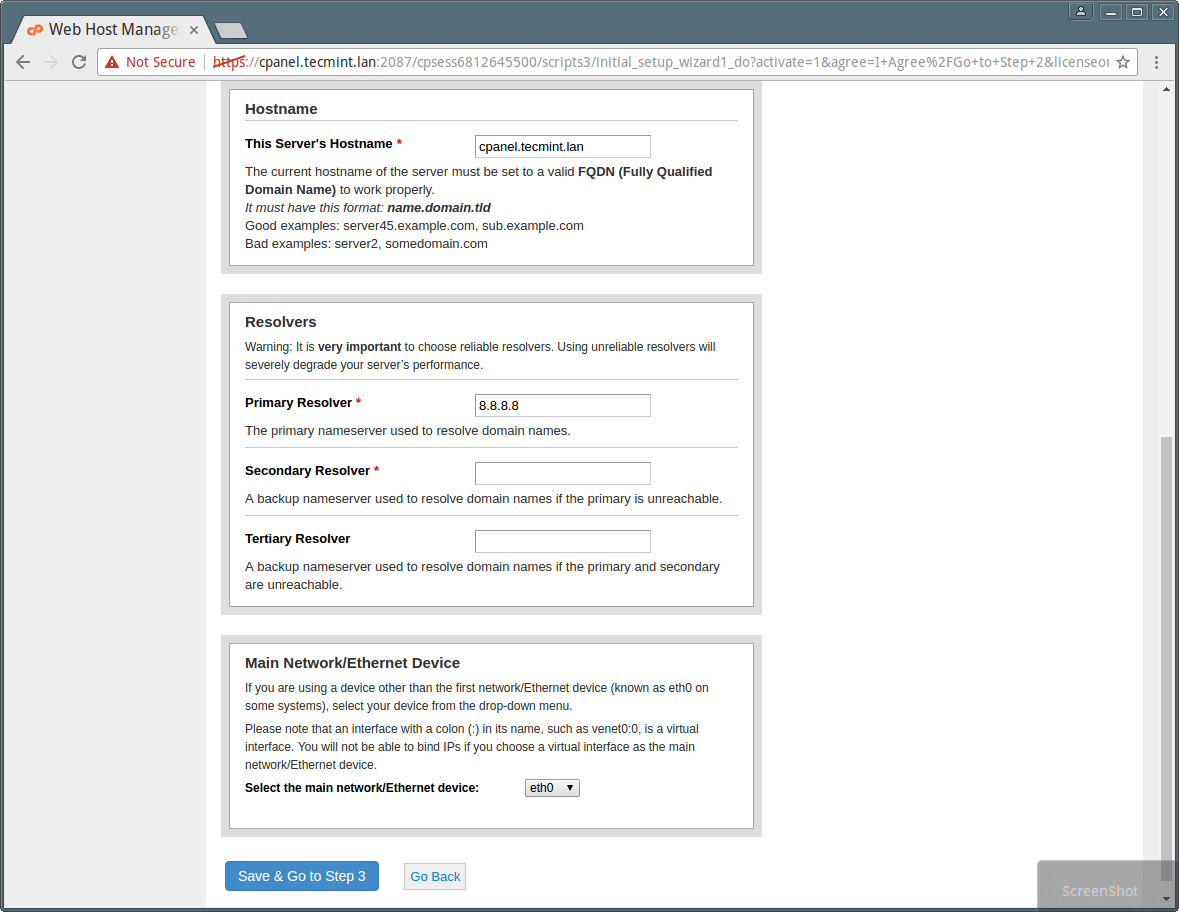This screenshot has height=912, width=1179.
Task: Open the eth0 network device dropdown
Action: coord(552,788)
